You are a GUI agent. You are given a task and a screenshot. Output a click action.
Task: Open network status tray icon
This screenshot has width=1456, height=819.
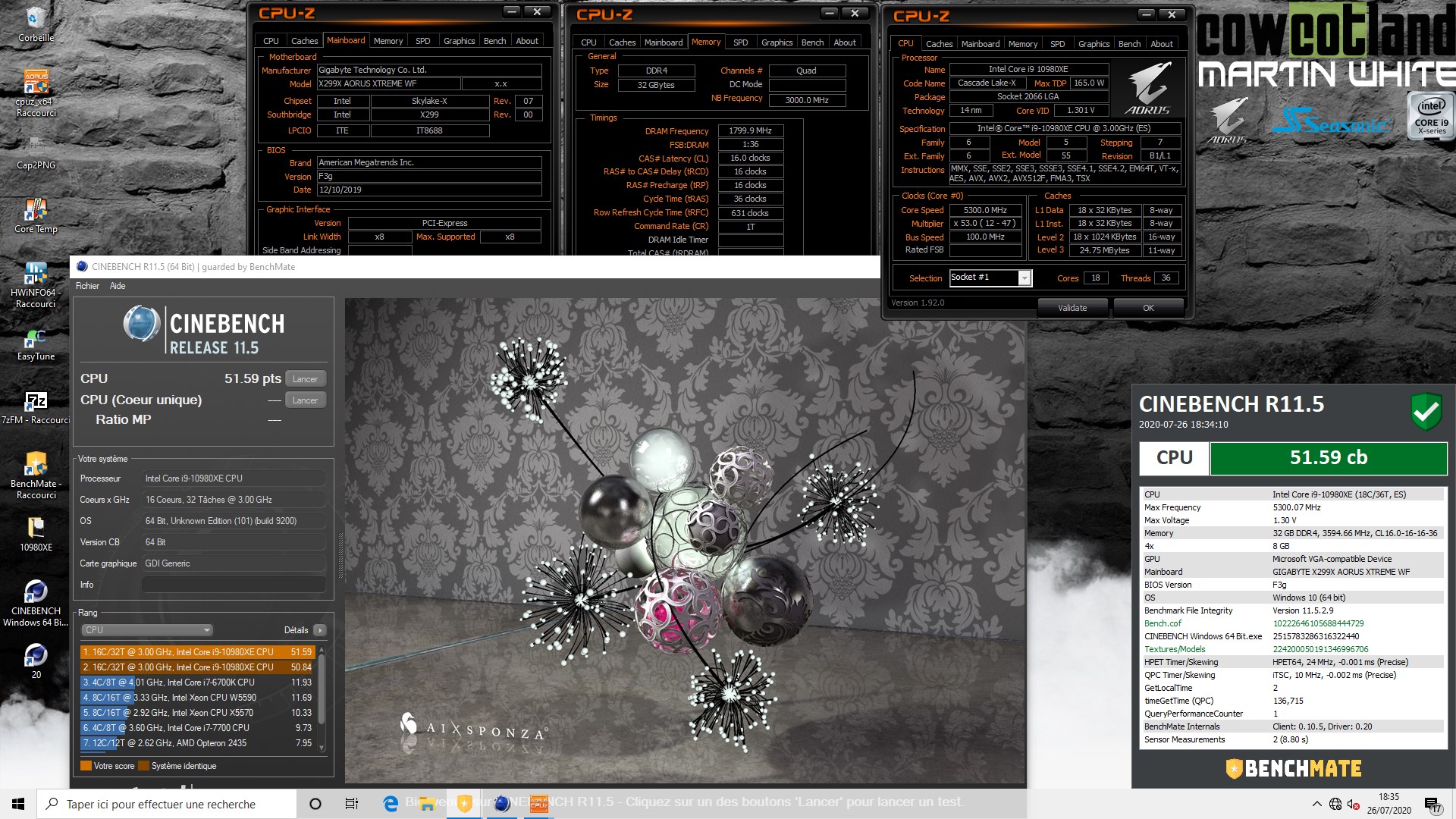[1335, 804]
